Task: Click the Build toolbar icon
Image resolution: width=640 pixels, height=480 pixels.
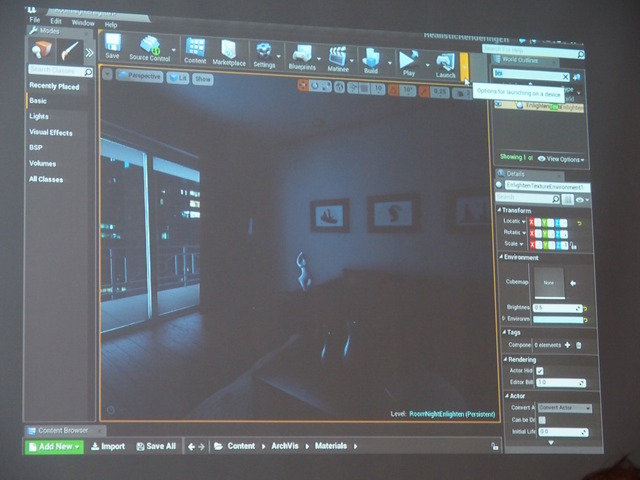Action: [x=371, y=60]
